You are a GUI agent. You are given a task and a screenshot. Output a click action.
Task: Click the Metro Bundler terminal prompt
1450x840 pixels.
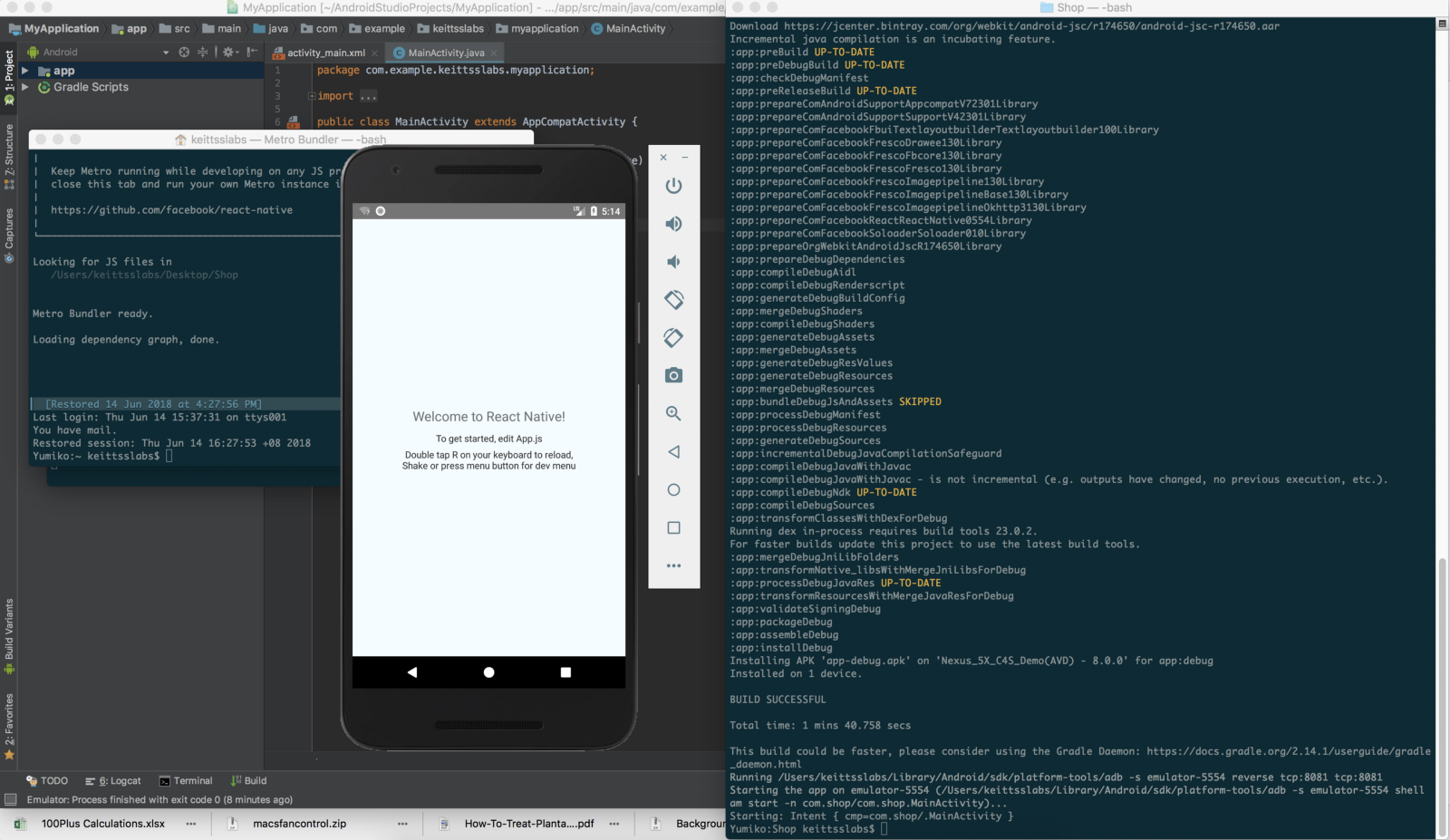point(102,456)
